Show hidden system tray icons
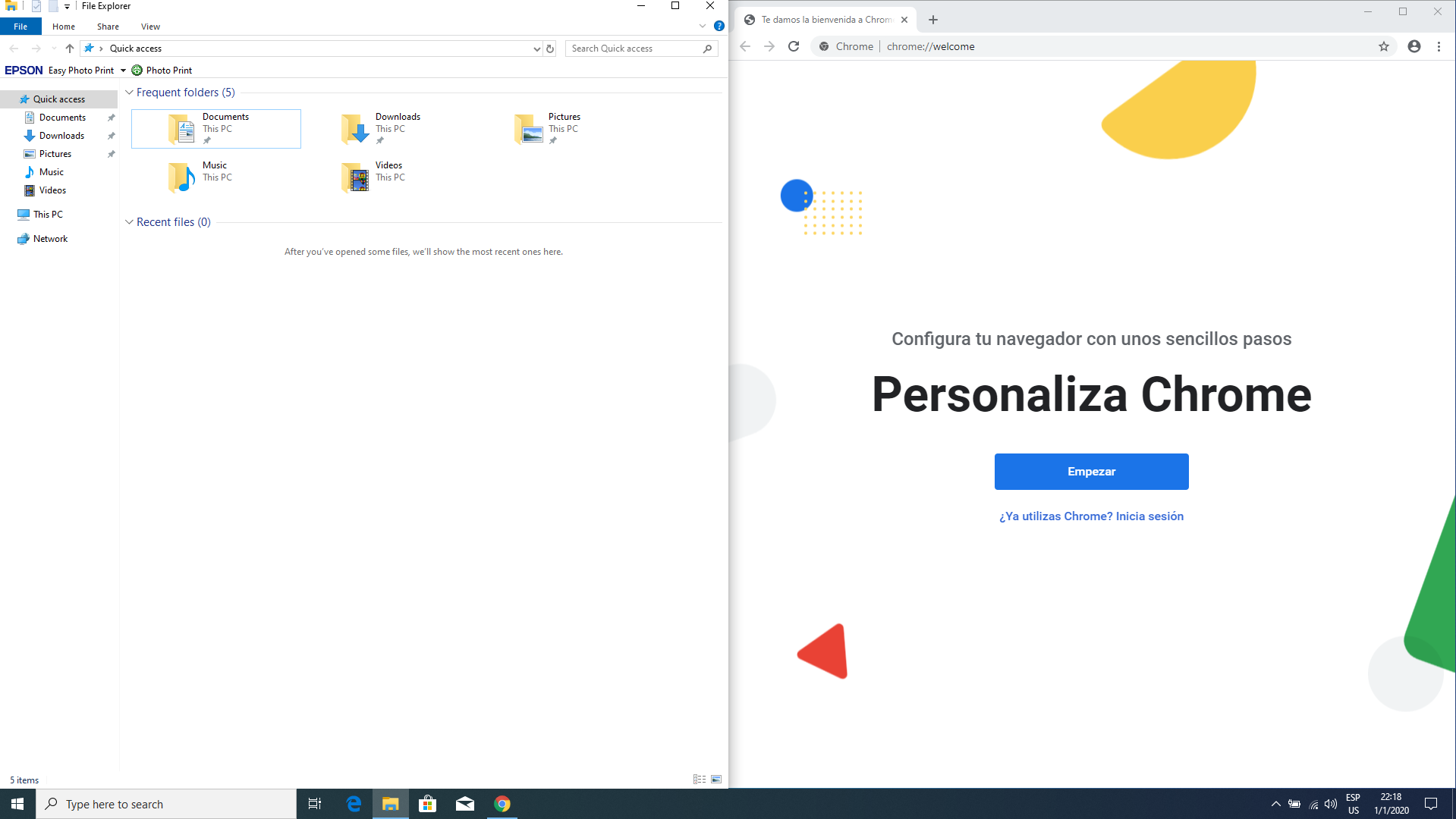This screenshot has height=819, width=1456. [1276, 804]
